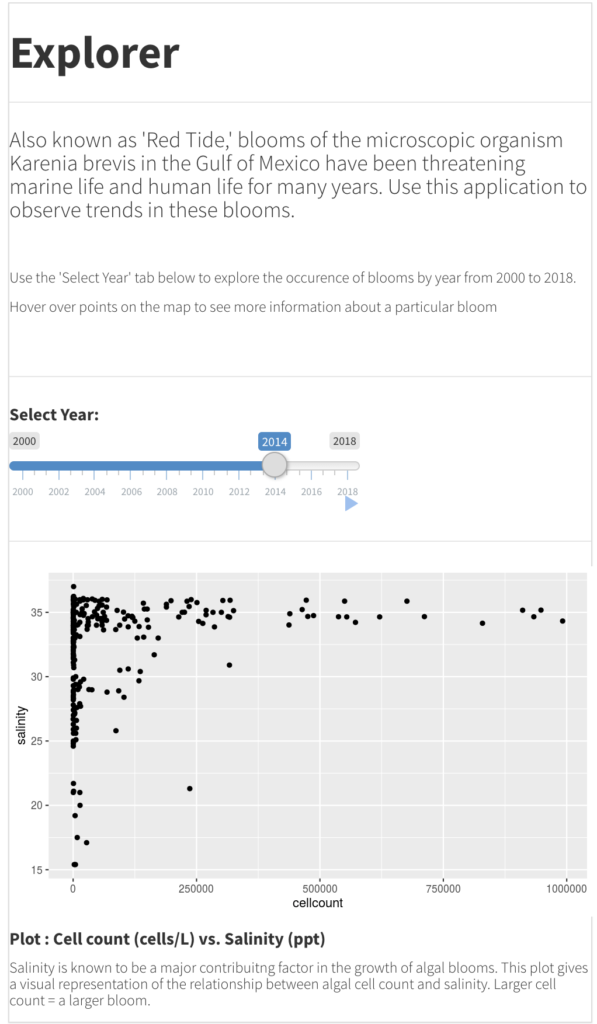Click the slider play animation triangle
Screen dimensions: 597x1024
click(351, 504)
